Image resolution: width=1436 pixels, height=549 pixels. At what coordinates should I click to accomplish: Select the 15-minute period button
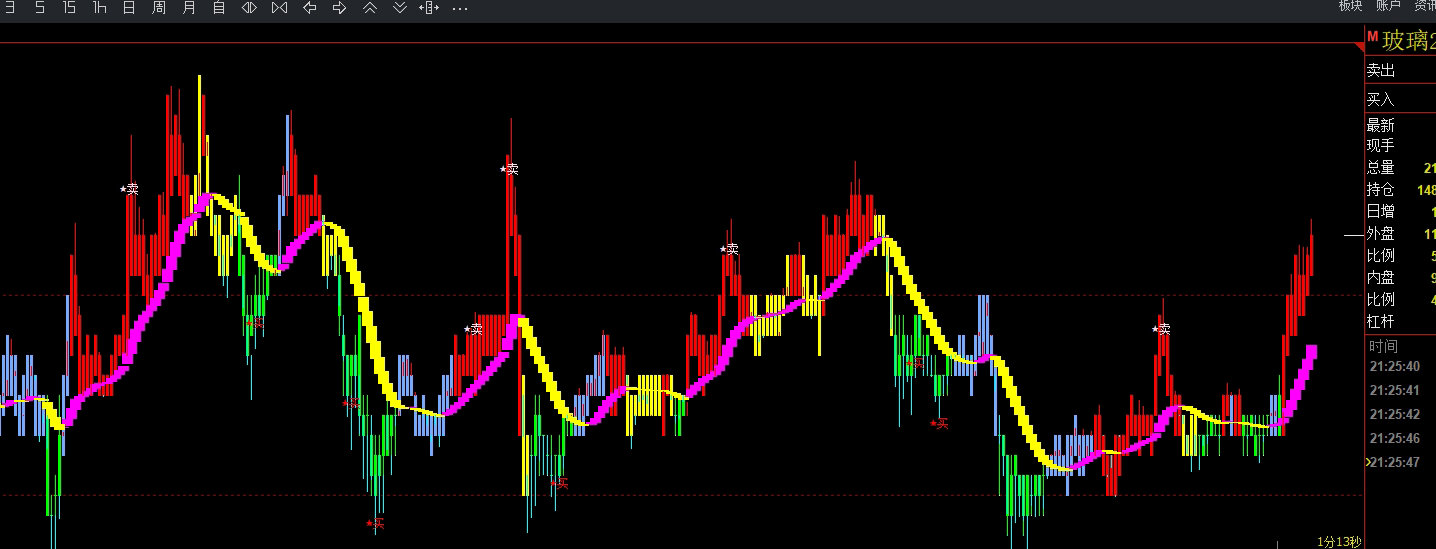69,8
